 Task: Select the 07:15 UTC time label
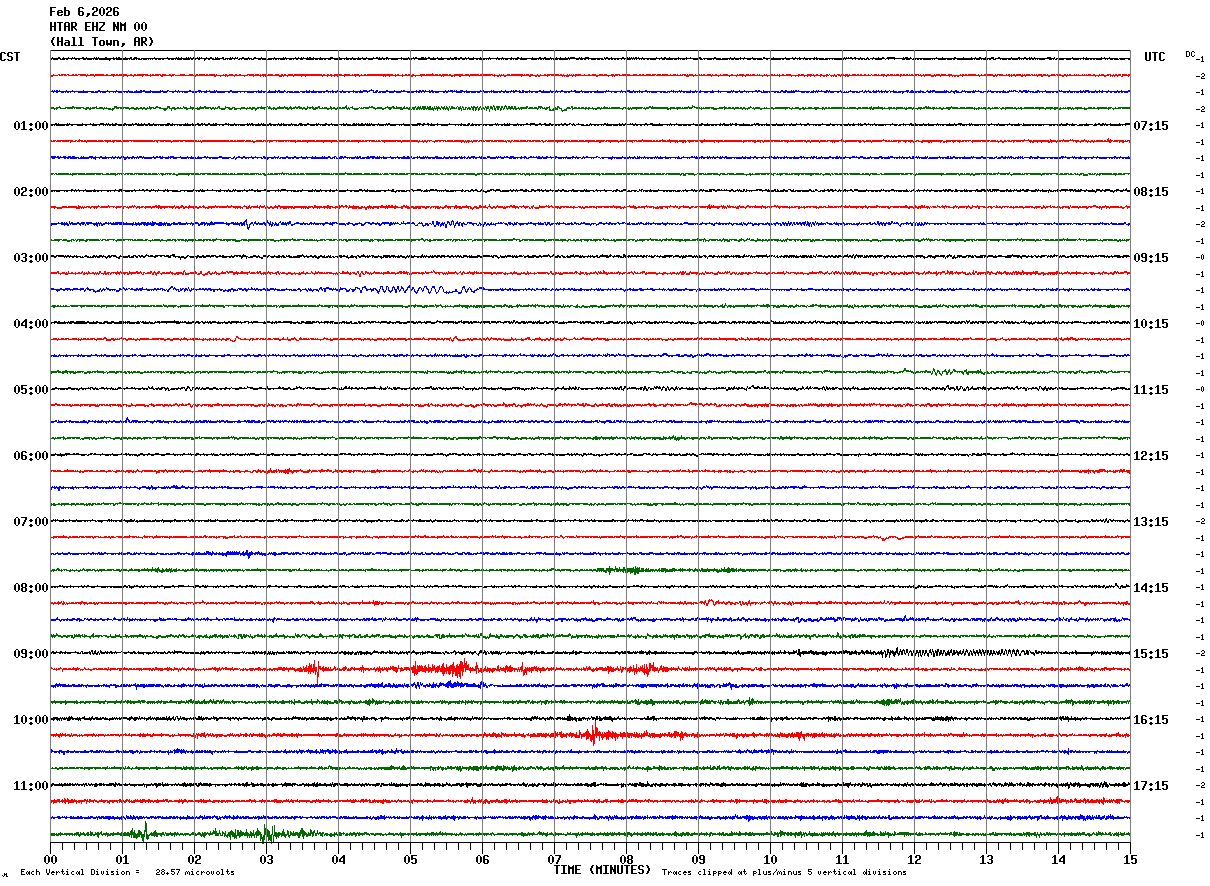pos(1150,126)
